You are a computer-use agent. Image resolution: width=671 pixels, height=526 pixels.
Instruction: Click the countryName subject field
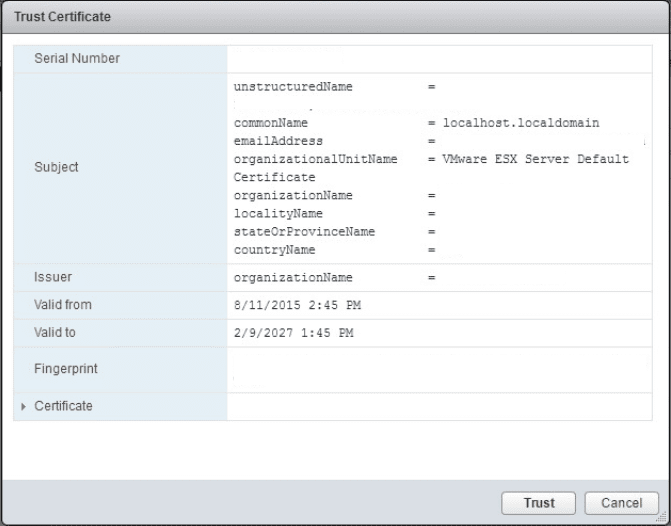point(274,249)
